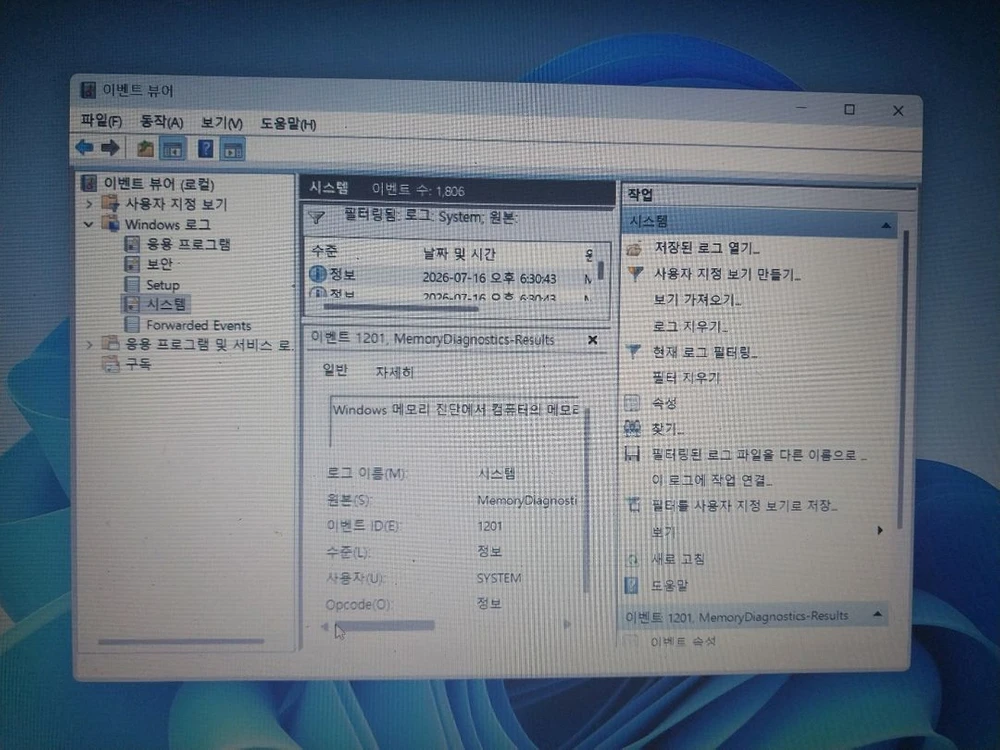Image resolution: width=1000 pixels, height=750 pixels.
Task: Select the 보안 log icon
Action: pyautogui.click(x=132, y=264)
